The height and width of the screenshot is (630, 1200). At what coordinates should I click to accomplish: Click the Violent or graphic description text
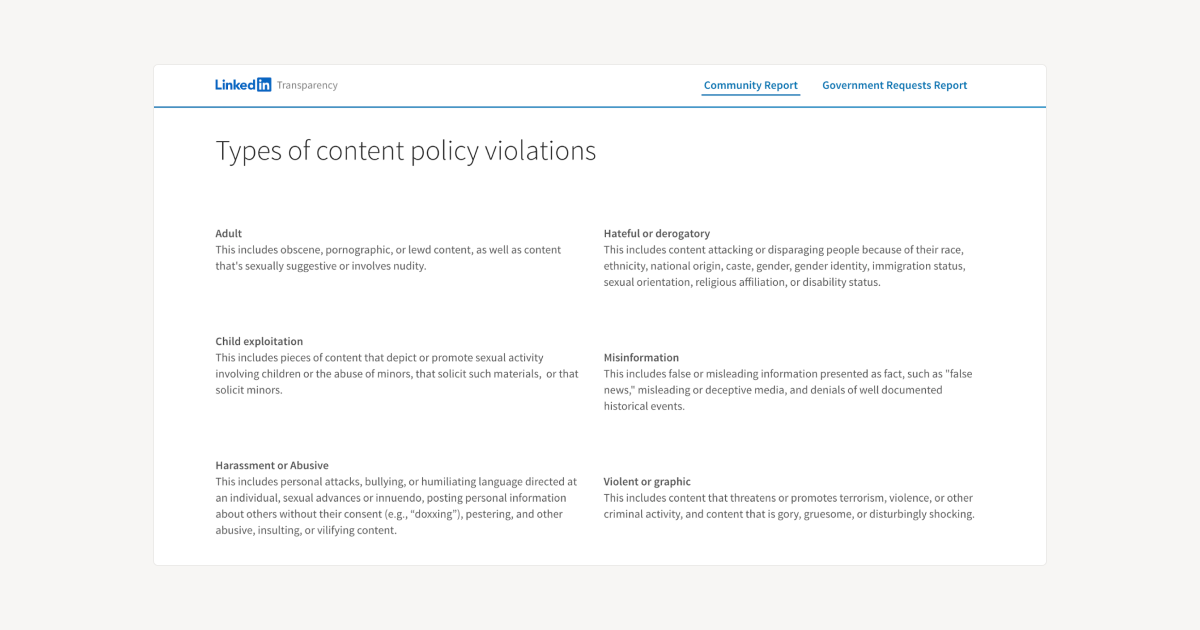(788, 505)
